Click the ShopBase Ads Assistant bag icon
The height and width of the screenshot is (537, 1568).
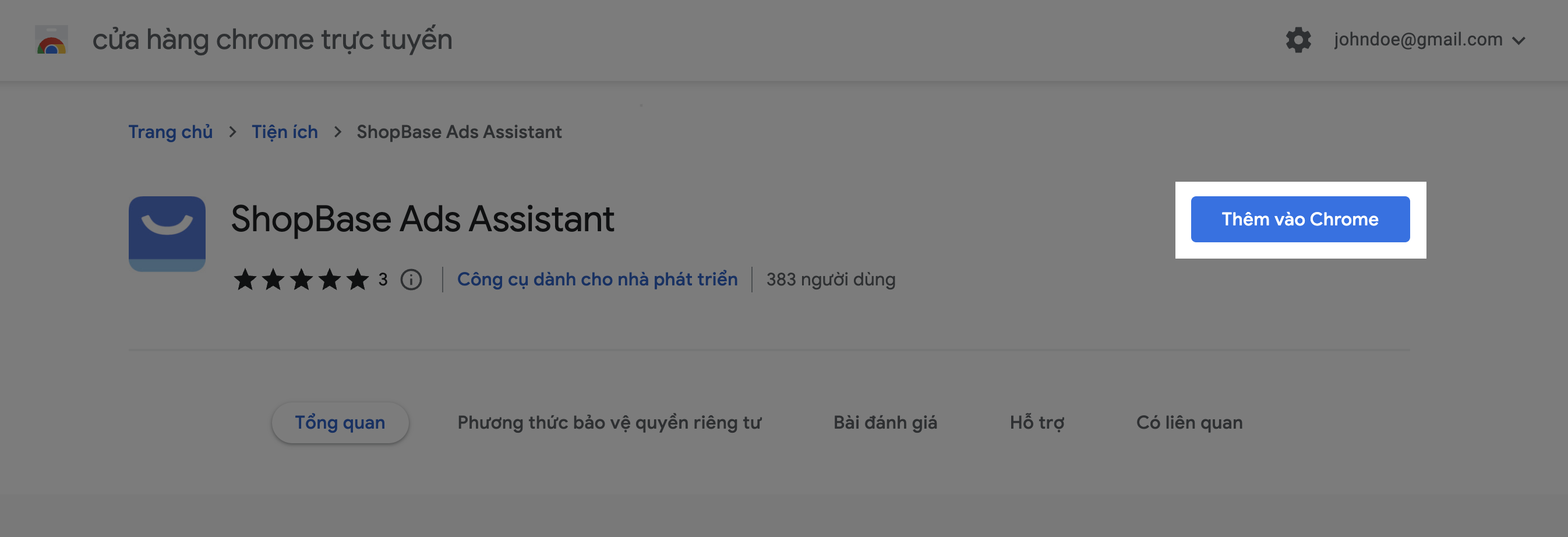[167, 234]
